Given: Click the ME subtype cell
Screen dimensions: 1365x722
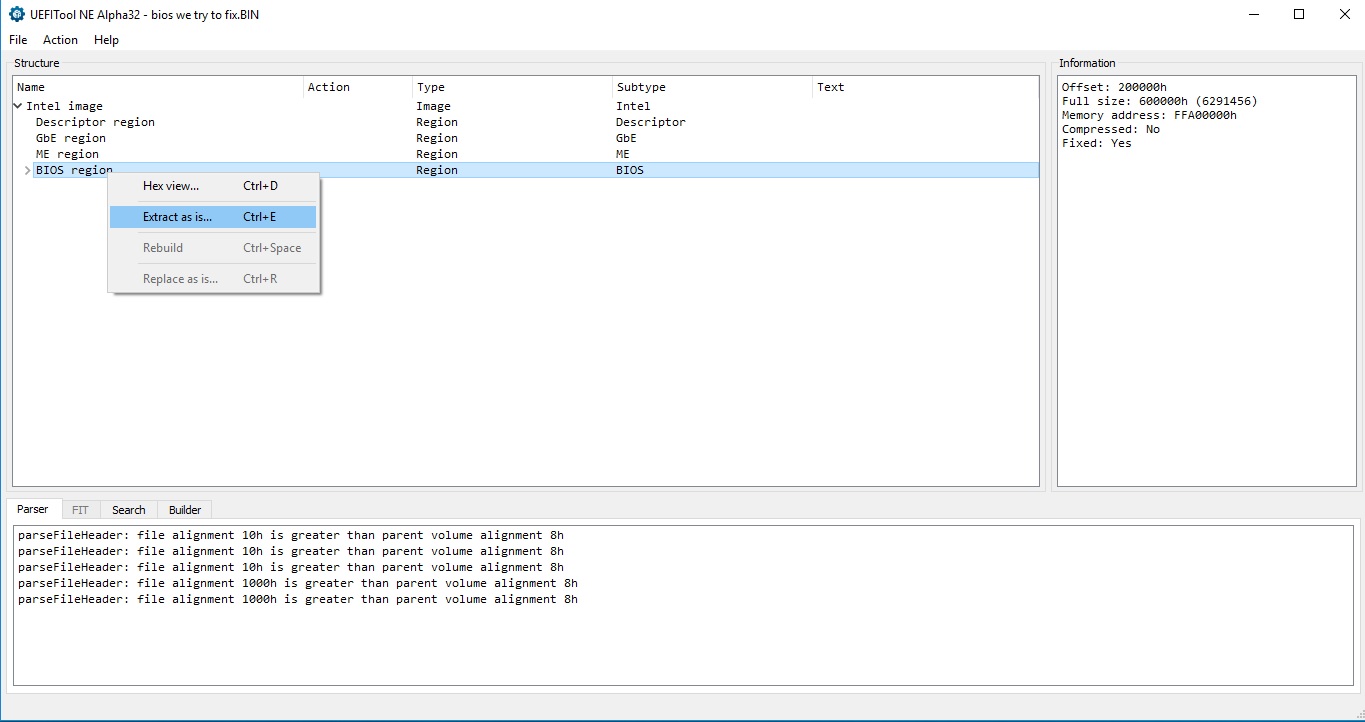Looking at the screenshot, I should pos(623,154).
